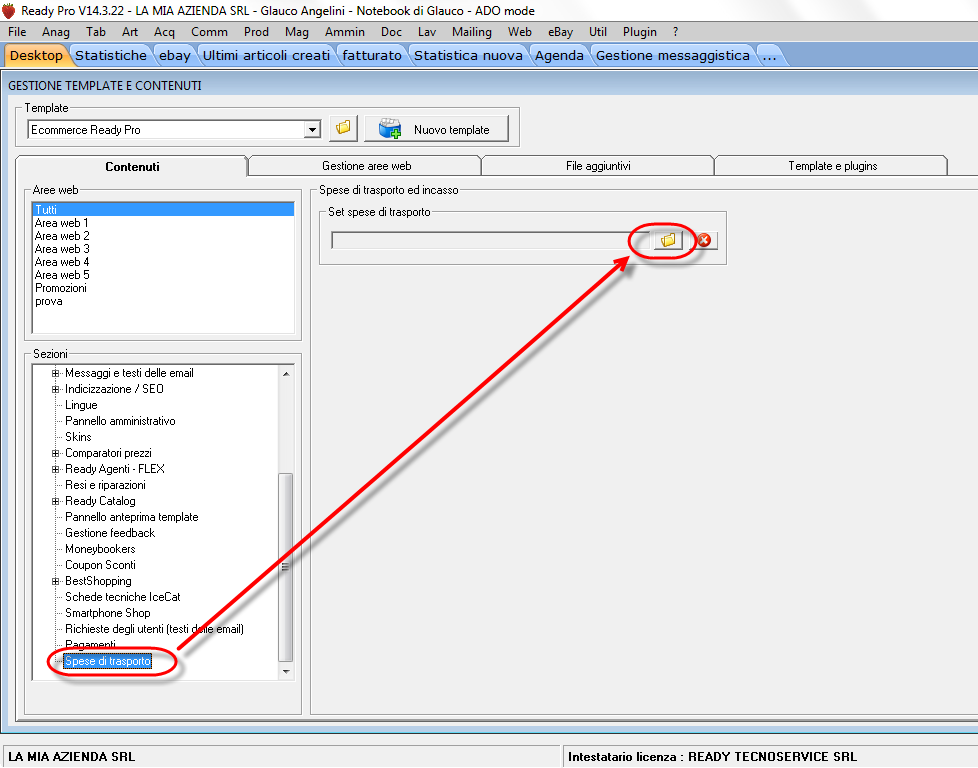The width and height of the screenshot is (978, 768).
Task: Switch to Ultimi articoli creati tab
Action: (266, 56)
